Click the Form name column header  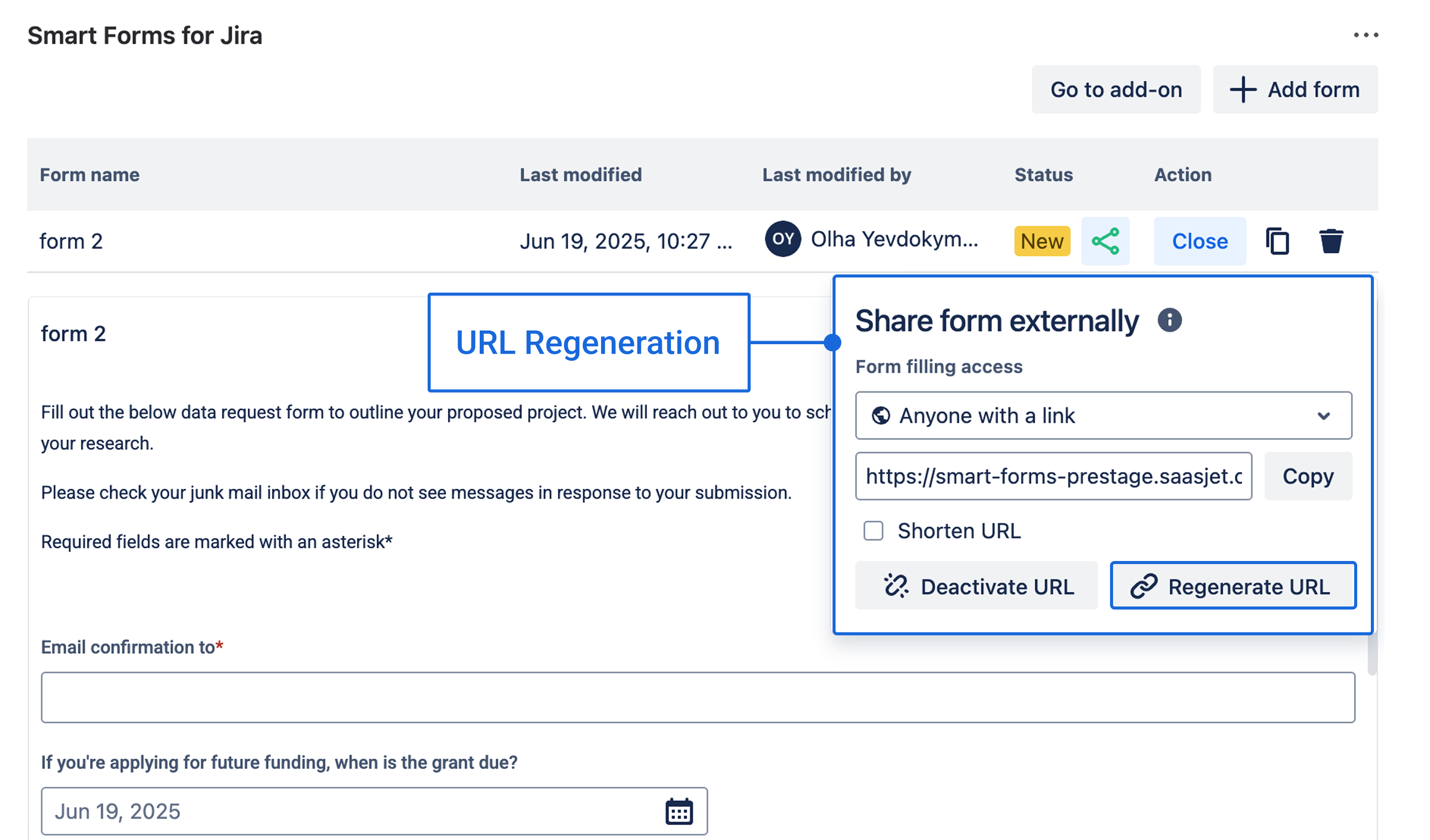(89, 175)
